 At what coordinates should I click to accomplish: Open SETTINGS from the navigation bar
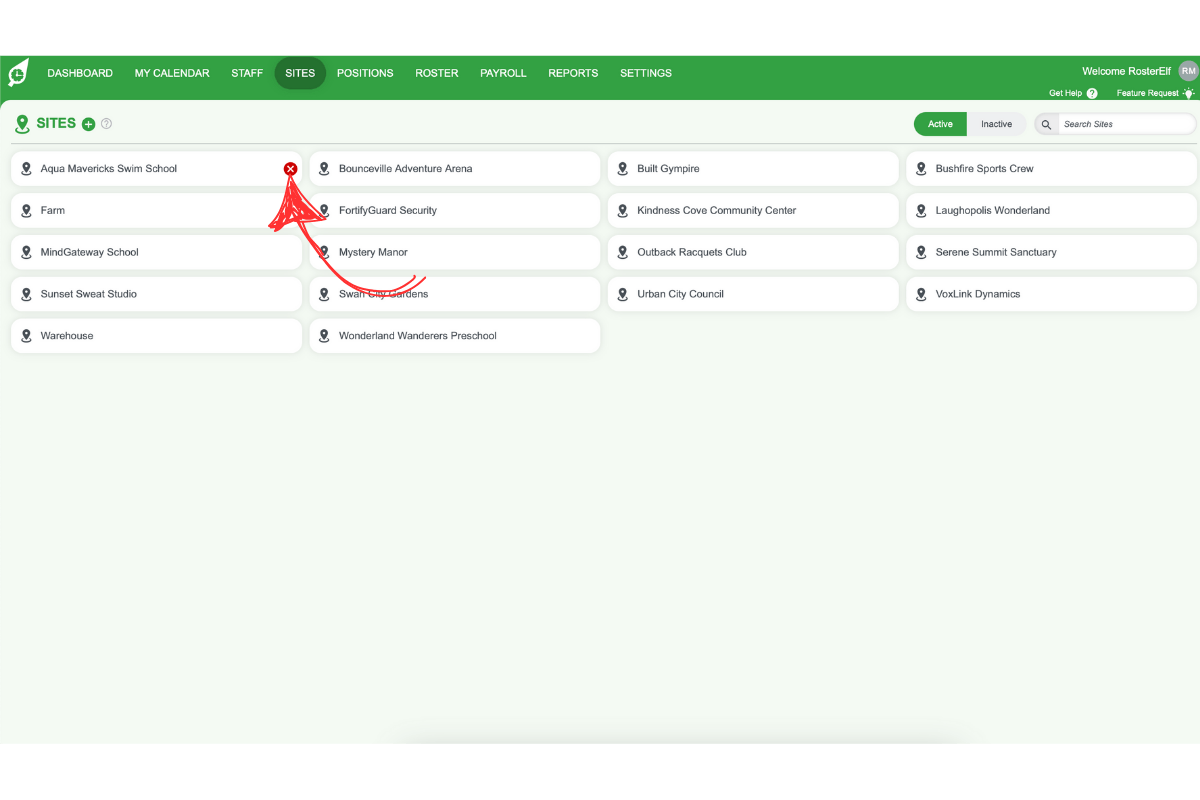point(645,72)
